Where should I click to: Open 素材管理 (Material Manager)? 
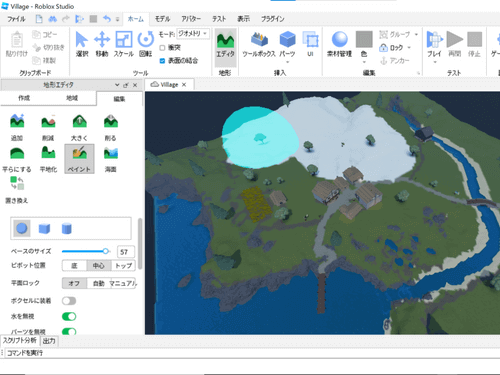(340, 44)
